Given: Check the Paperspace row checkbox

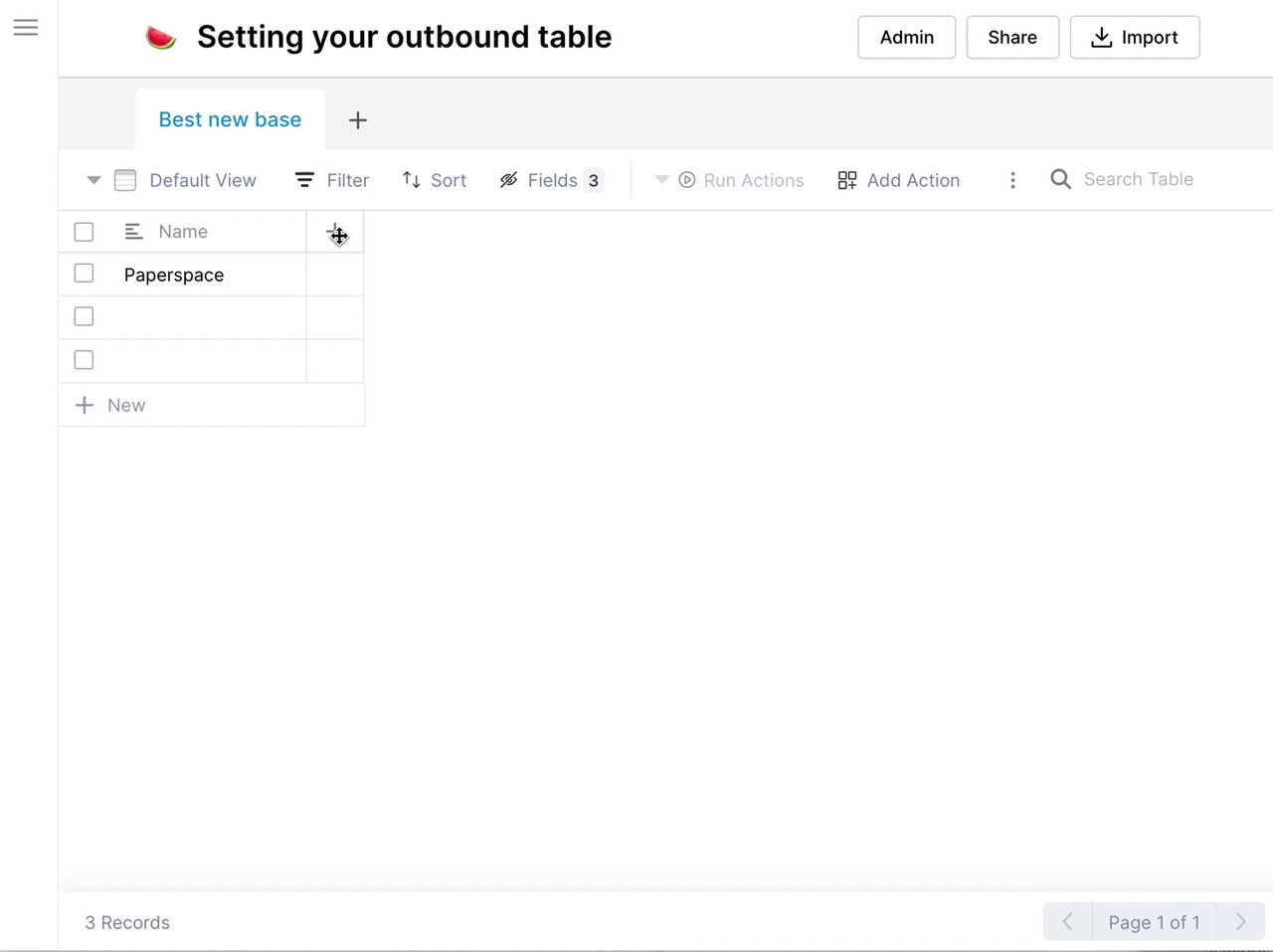Looking at the screenshot, I should coord(84,274).
